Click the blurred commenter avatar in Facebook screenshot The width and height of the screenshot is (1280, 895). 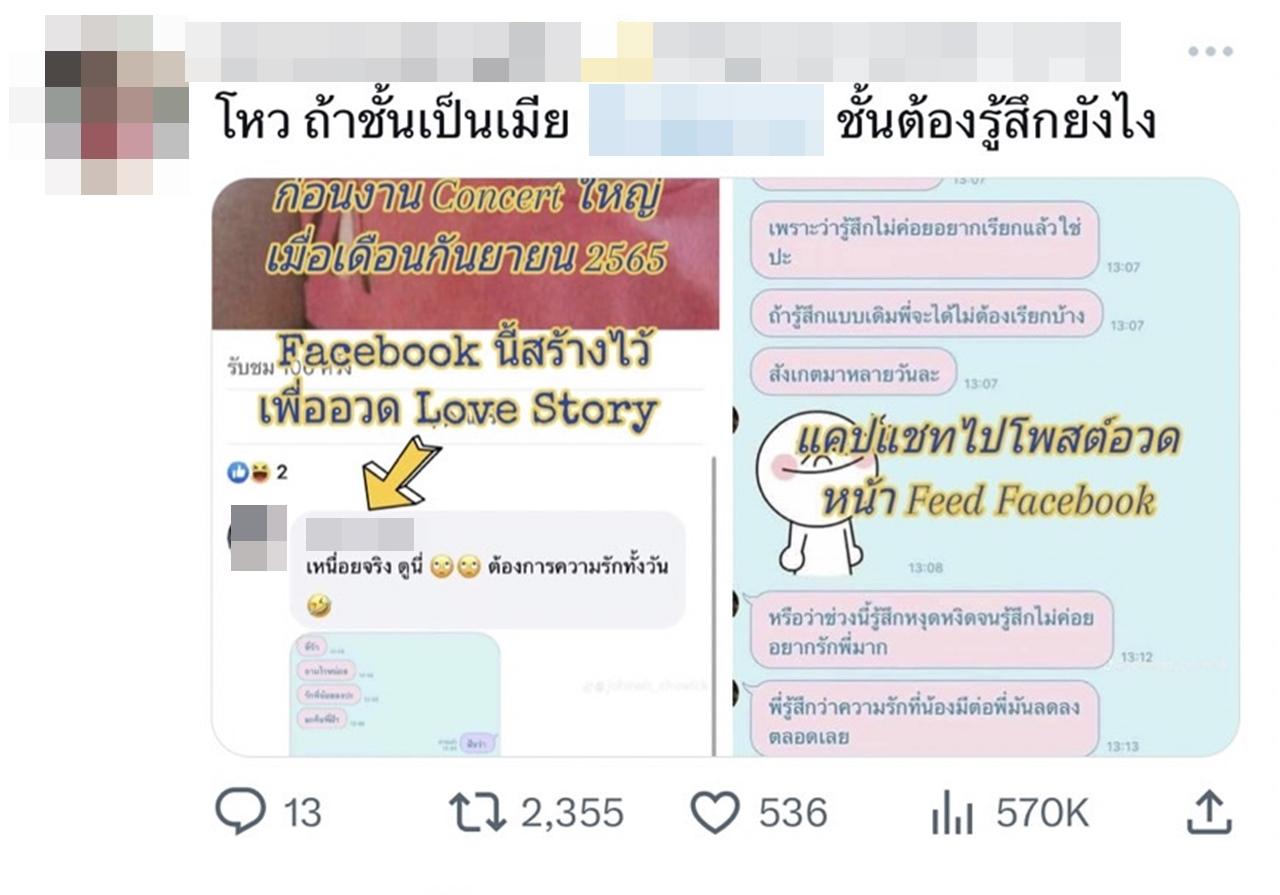258,537
